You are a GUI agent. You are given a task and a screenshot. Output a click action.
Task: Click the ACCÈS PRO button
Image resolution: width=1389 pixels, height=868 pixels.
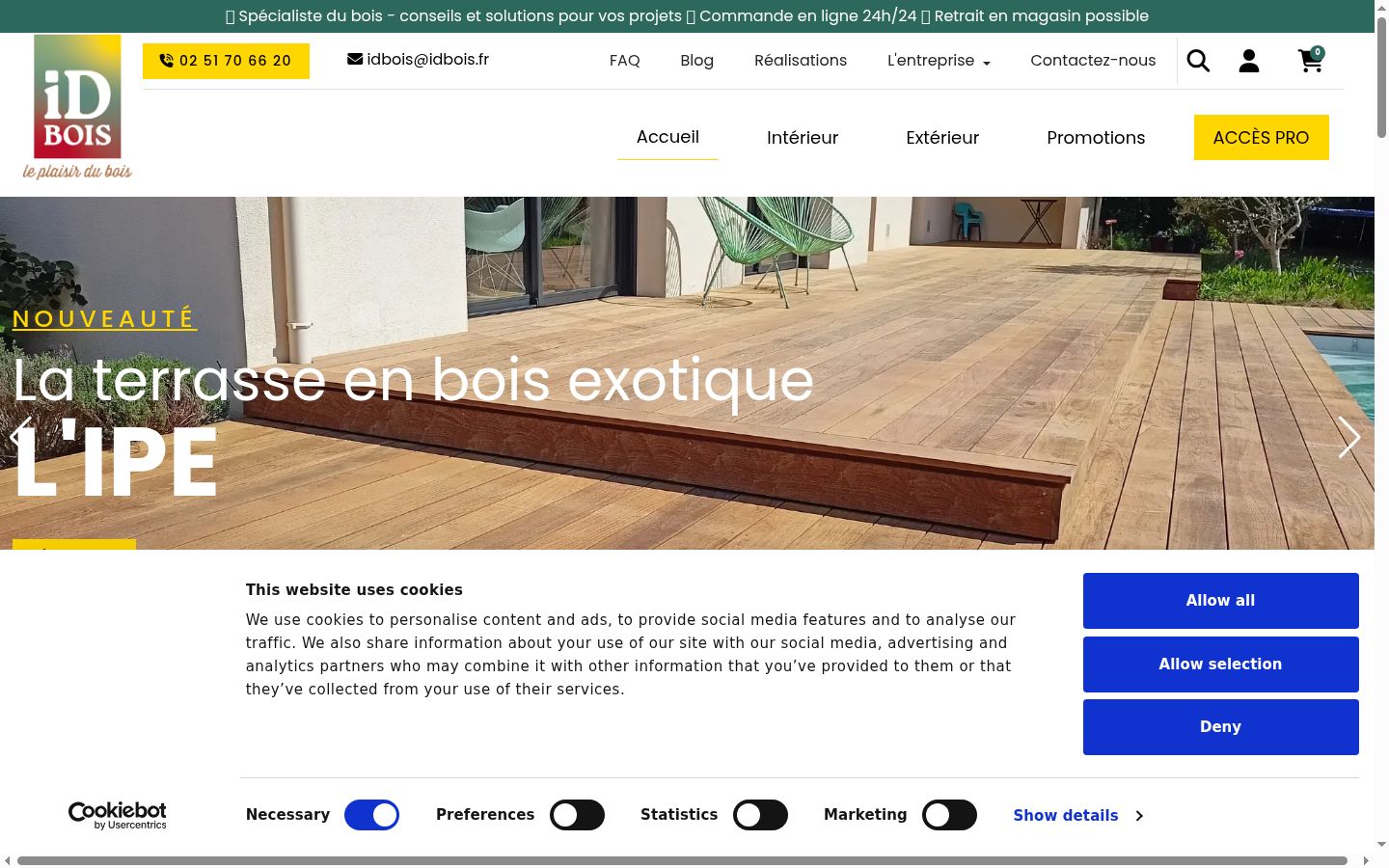coord(1261,138)
